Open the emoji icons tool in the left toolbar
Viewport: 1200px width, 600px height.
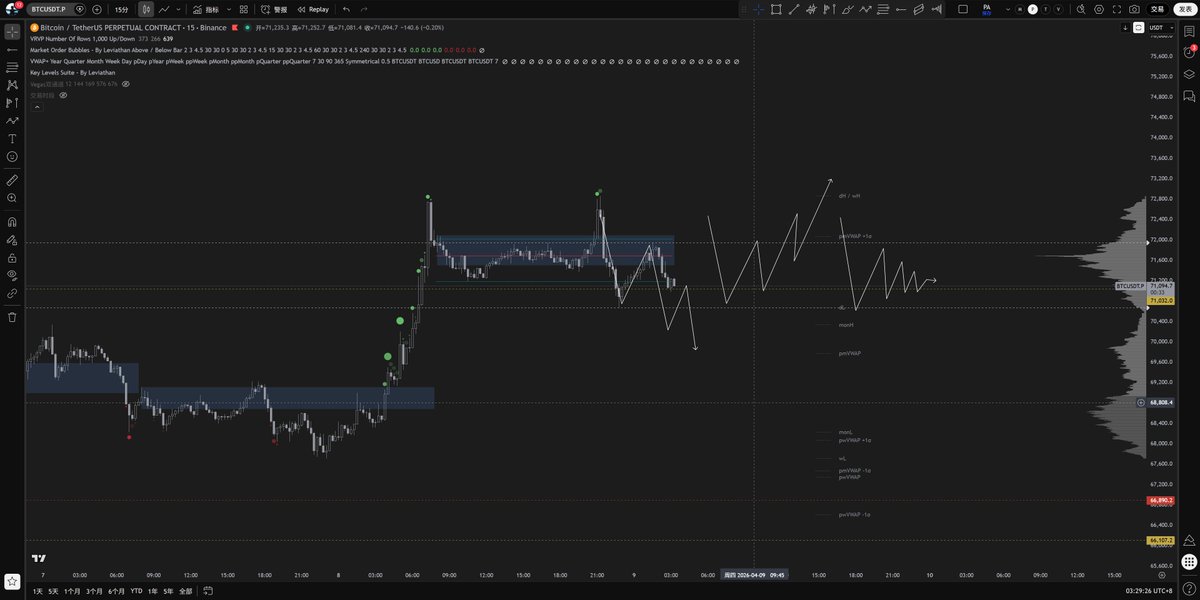pyautogui.click(x=12, y=157)
